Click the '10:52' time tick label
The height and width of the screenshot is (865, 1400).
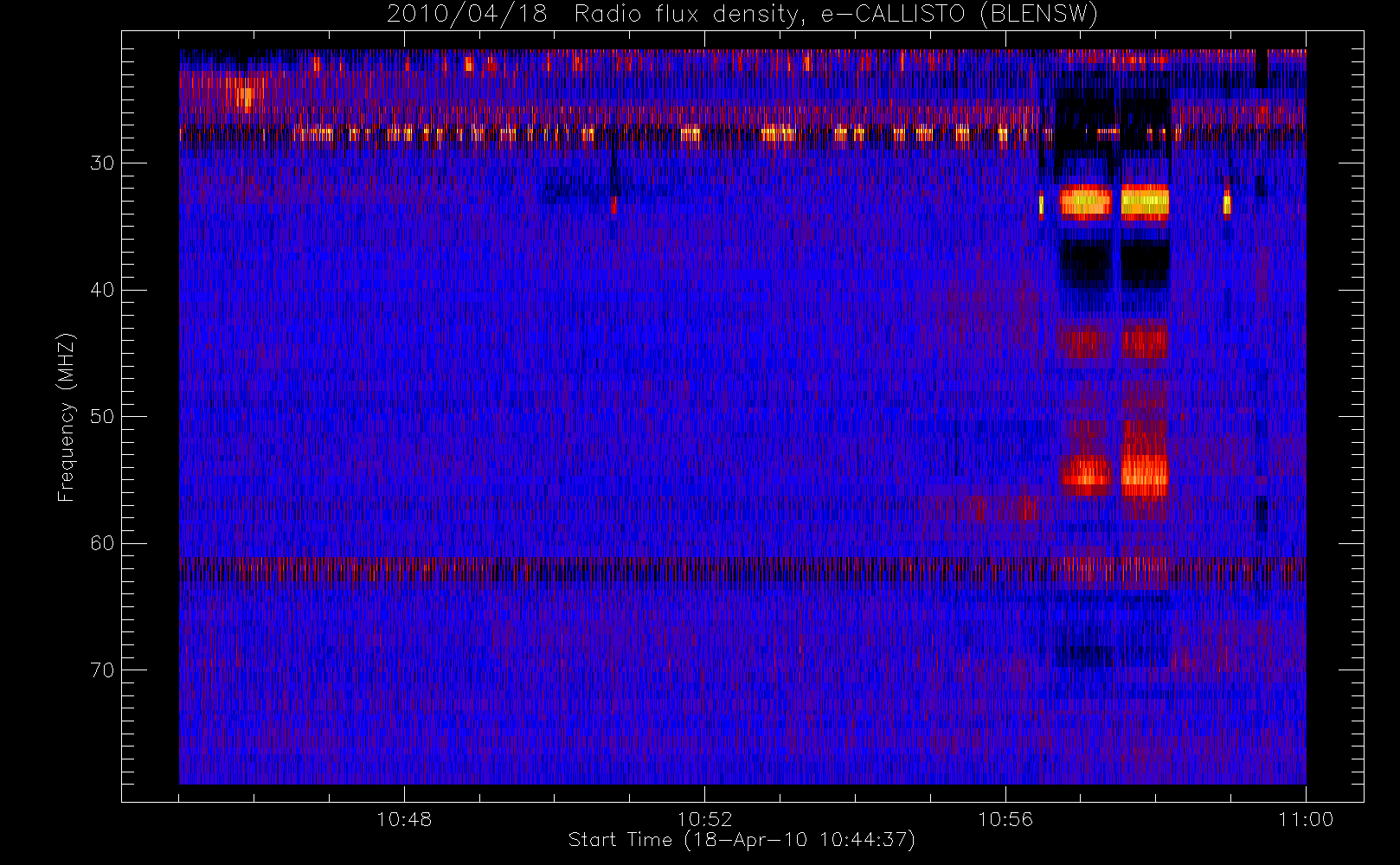704,819
